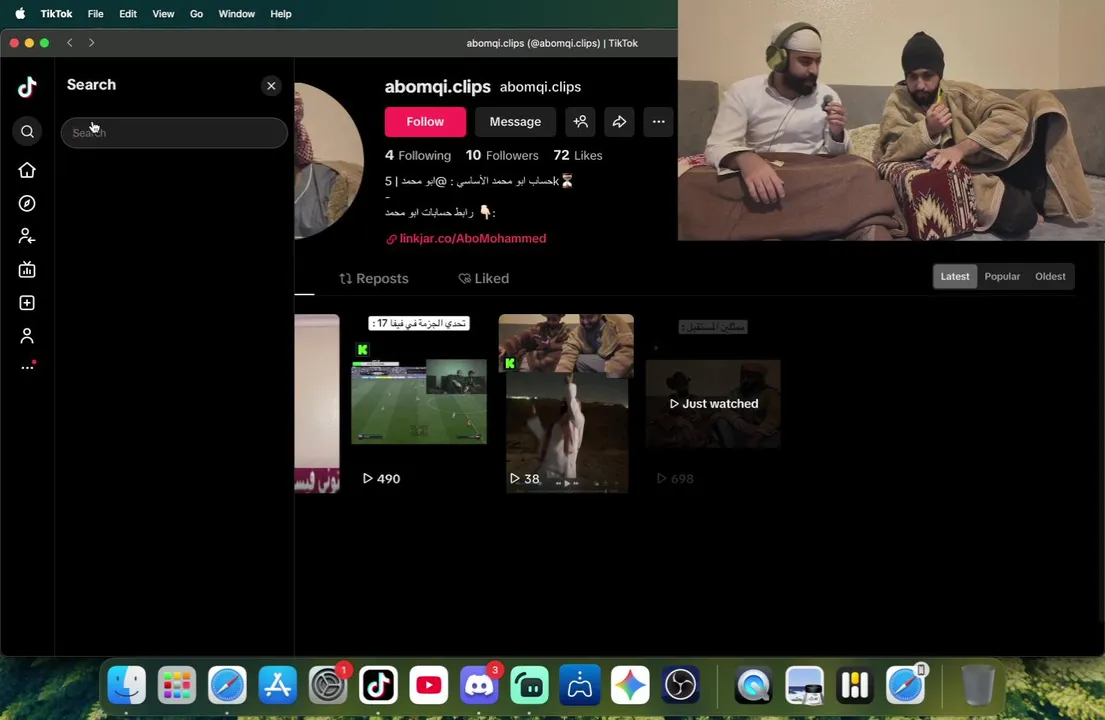
Task: Open the LIVE icon in the sidebar
Action: pyautogui.click(x=27, y=269)
